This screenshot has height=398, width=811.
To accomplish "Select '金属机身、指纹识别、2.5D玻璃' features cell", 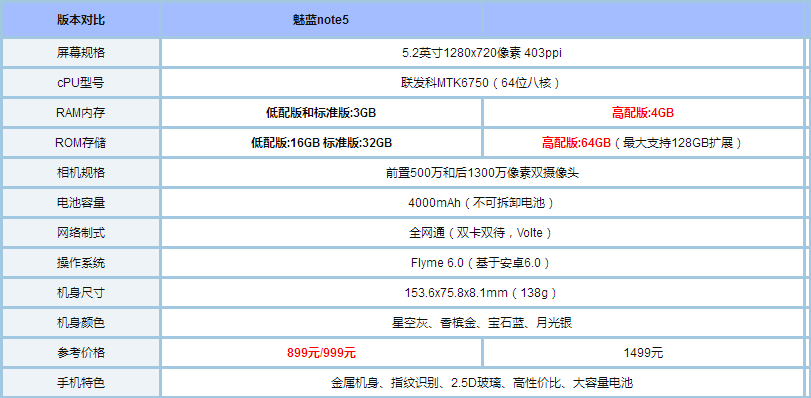I will [x=482, y=383].
